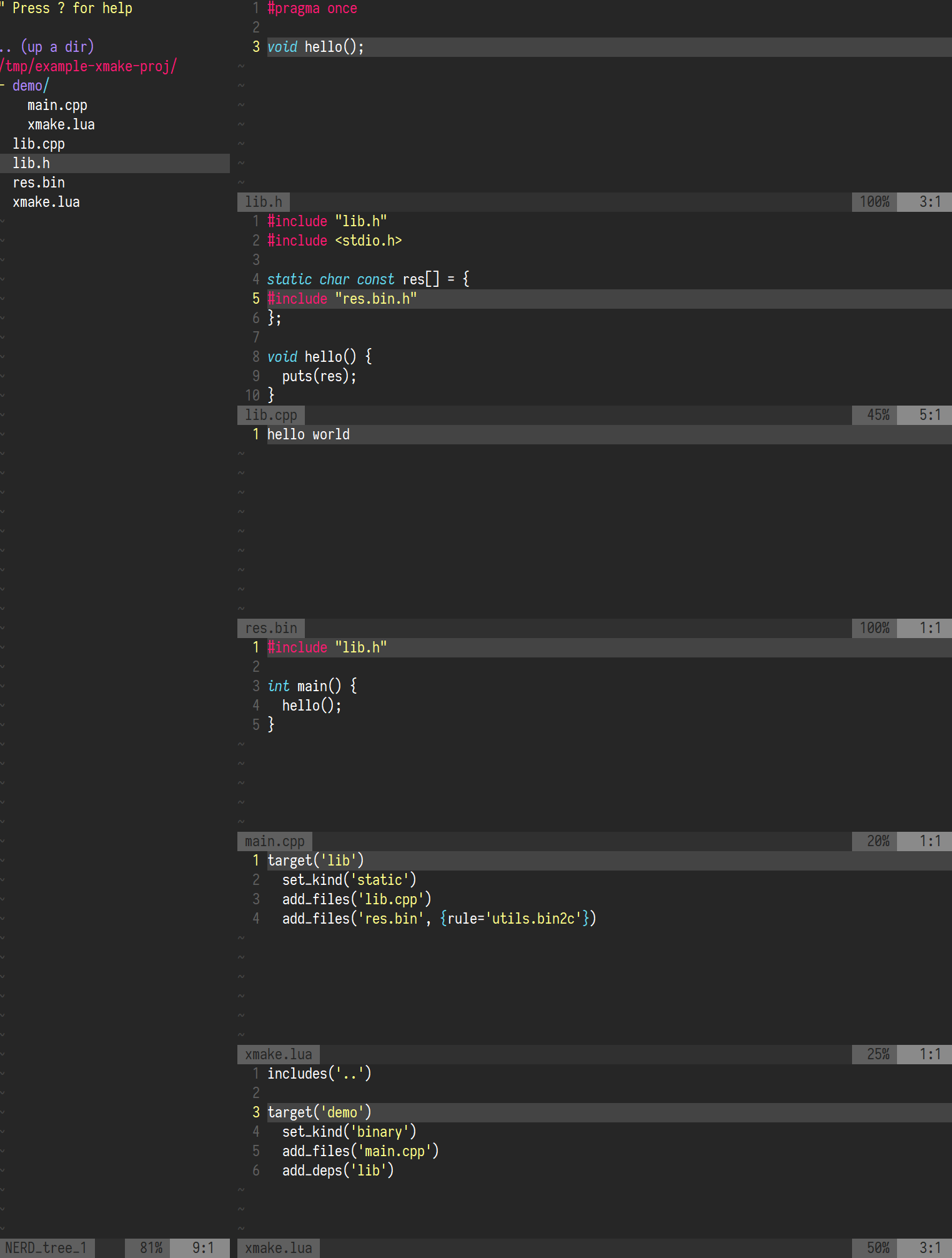Click the bottom xmake.lua status line label

click(279, 1248)
